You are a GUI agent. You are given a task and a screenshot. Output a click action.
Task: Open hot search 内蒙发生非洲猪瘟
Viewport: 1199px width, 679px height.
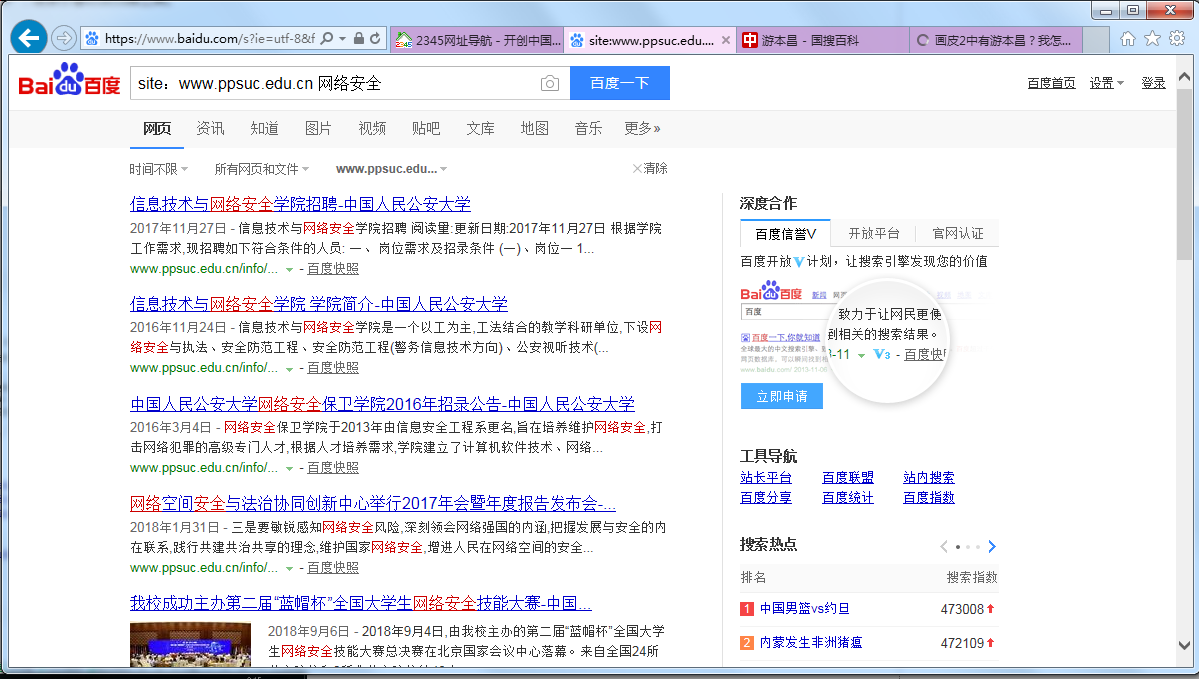tap(811, 643)
